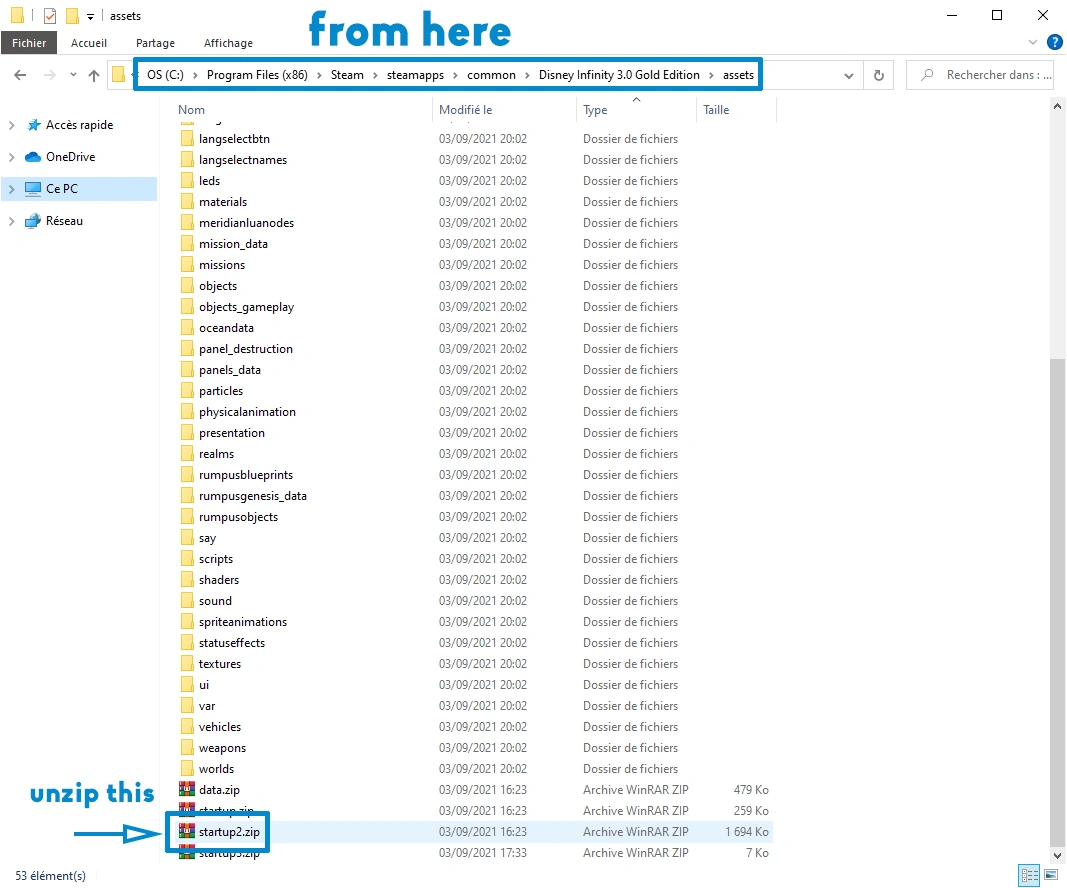Select the leds folder icon
Viewport: 1067px width, 888px height.
(x=187, y=181)
